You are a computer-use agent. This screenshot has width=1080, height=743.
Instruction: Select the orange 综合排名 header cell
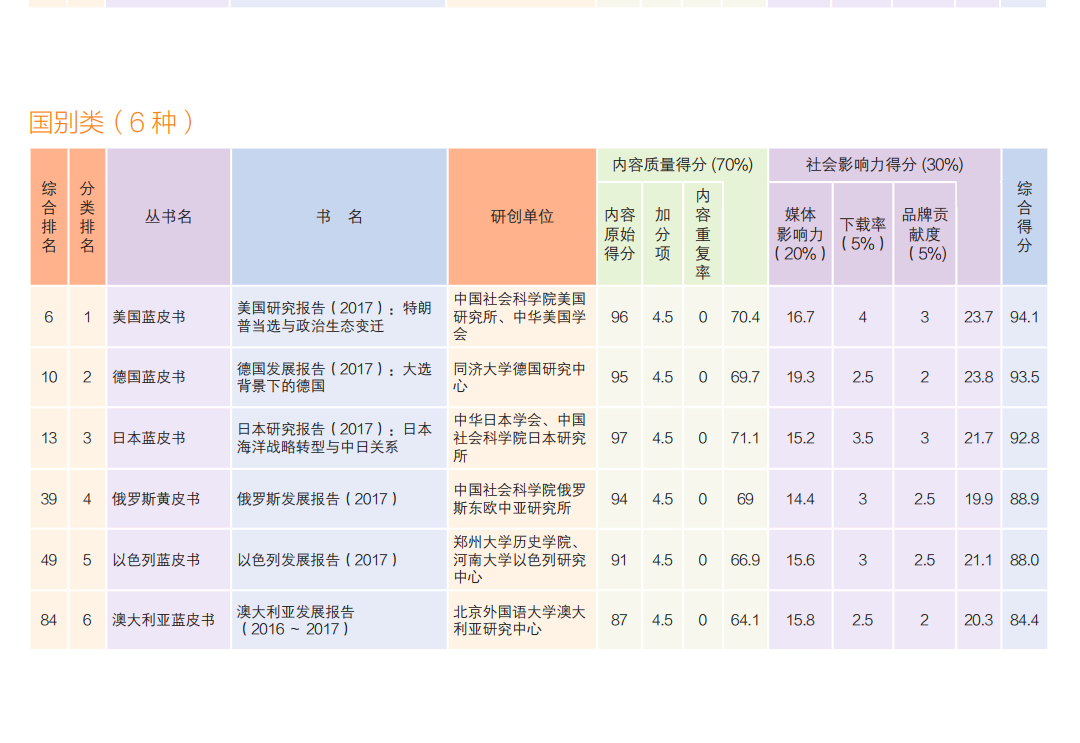[49, 217]
